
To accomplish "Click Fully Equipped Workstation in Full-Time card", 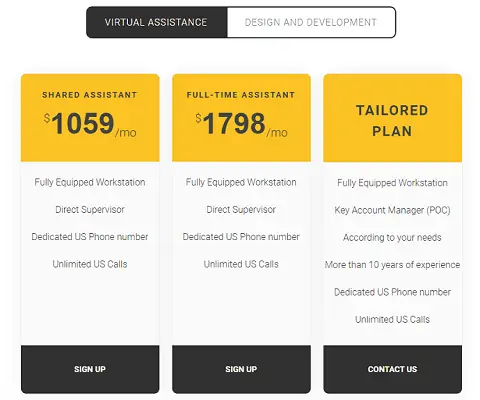I will [241, 182].
